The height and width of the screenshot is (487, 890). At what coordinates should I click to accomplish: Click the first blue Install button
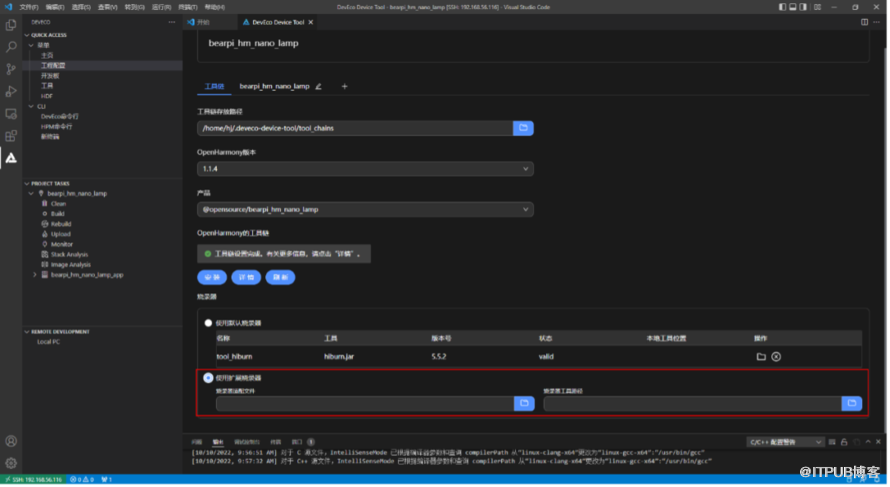212,278
